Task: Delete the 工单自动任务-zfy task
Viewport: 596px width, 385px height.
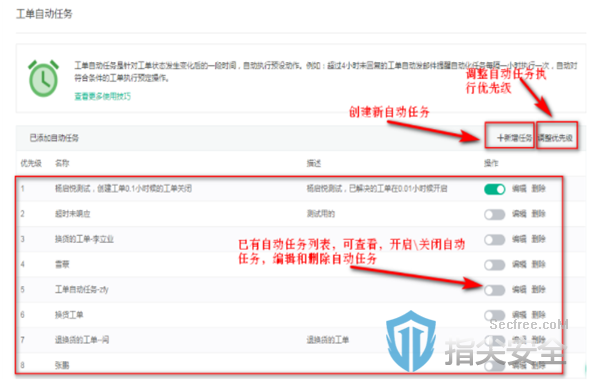Action: [538, 289]
